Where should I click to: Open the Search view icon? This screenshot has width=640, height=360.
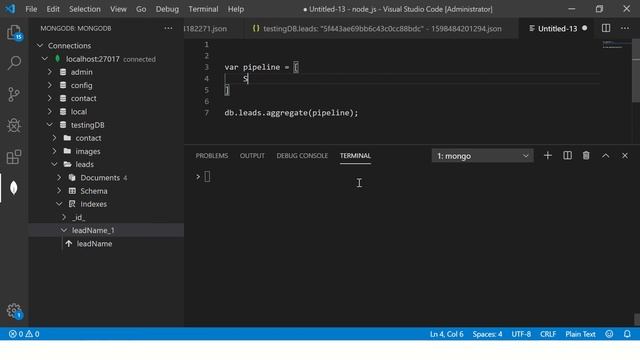click(x=14, y=63)
